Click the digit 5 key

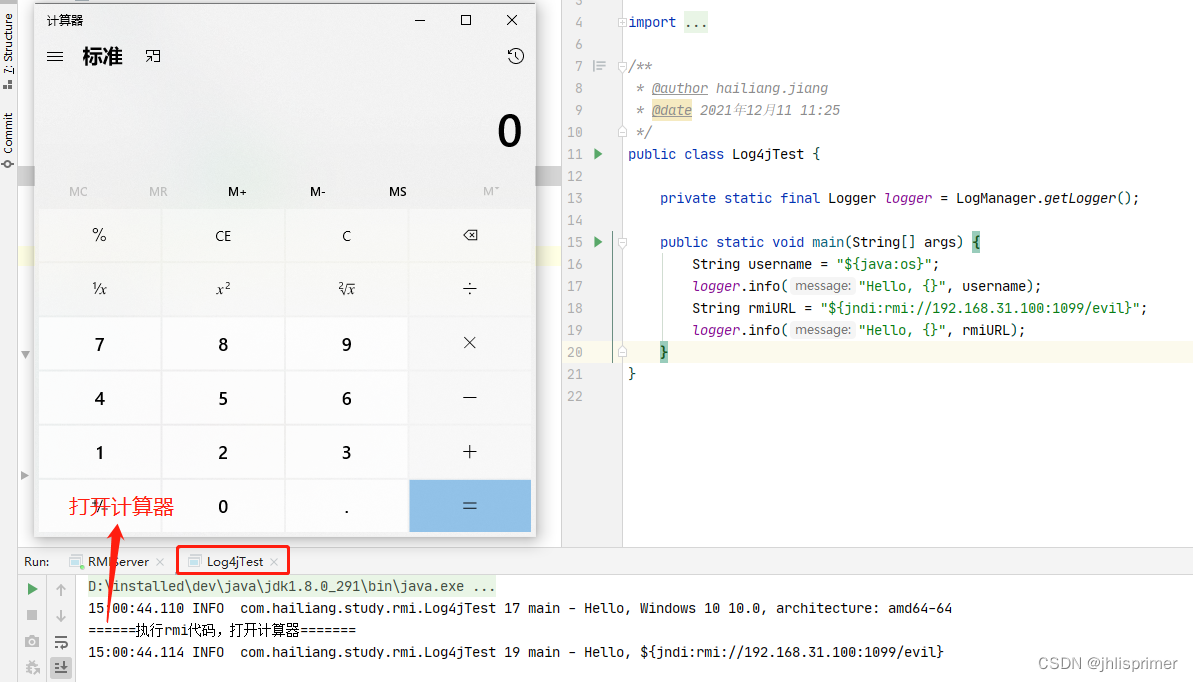pyautogui.click(x=223, y=398)
